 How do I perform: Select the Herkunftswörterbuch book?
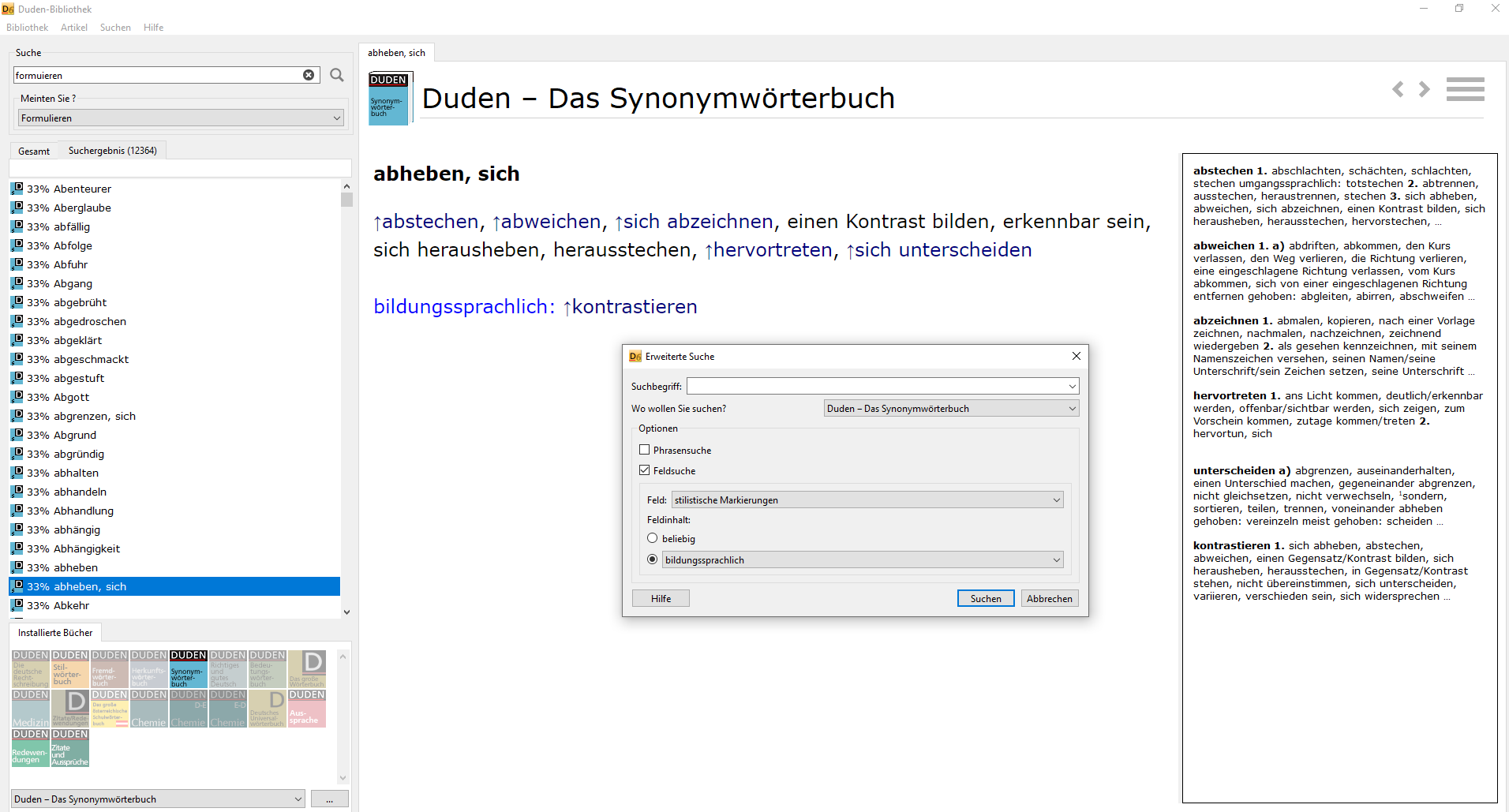pyautogui.click(x=149, y=668)
